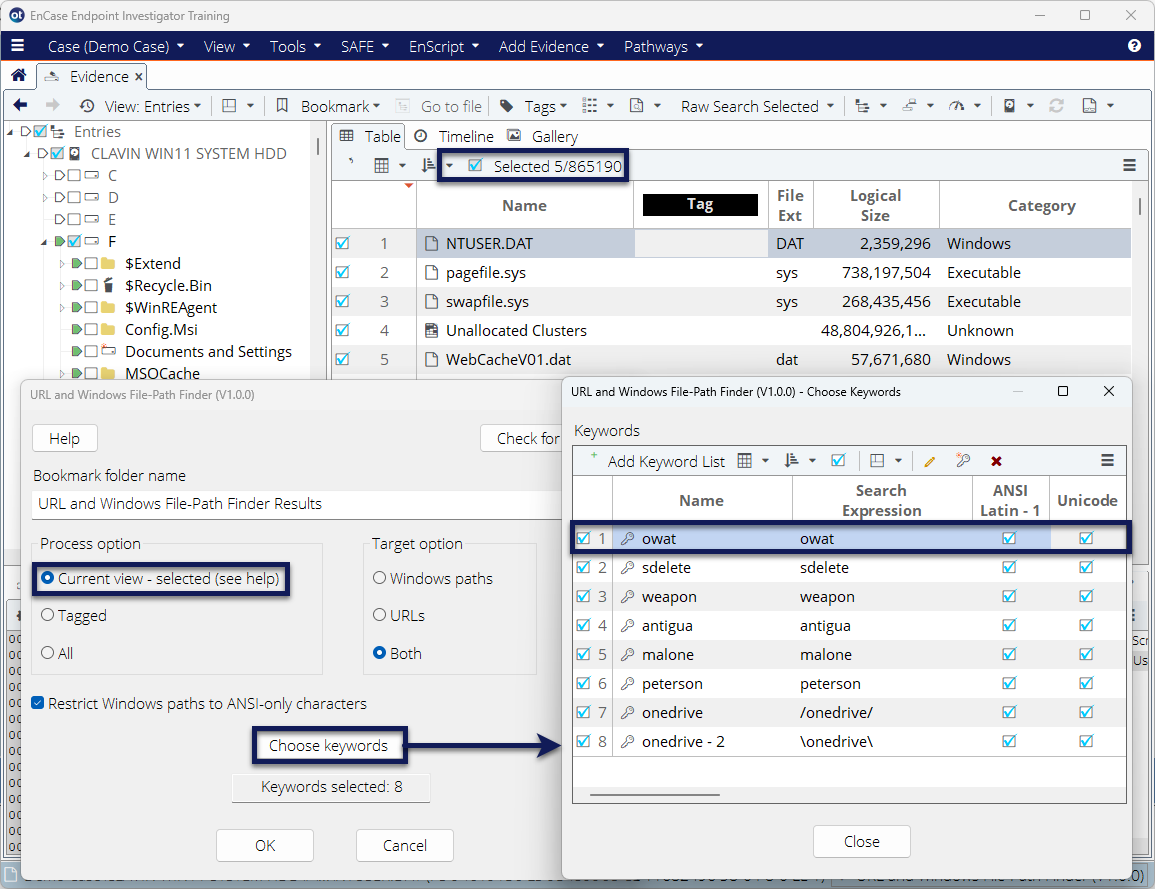Click the document report icon at toolbar end
The image size is (1155, 889).
[x=1089, y=105]
